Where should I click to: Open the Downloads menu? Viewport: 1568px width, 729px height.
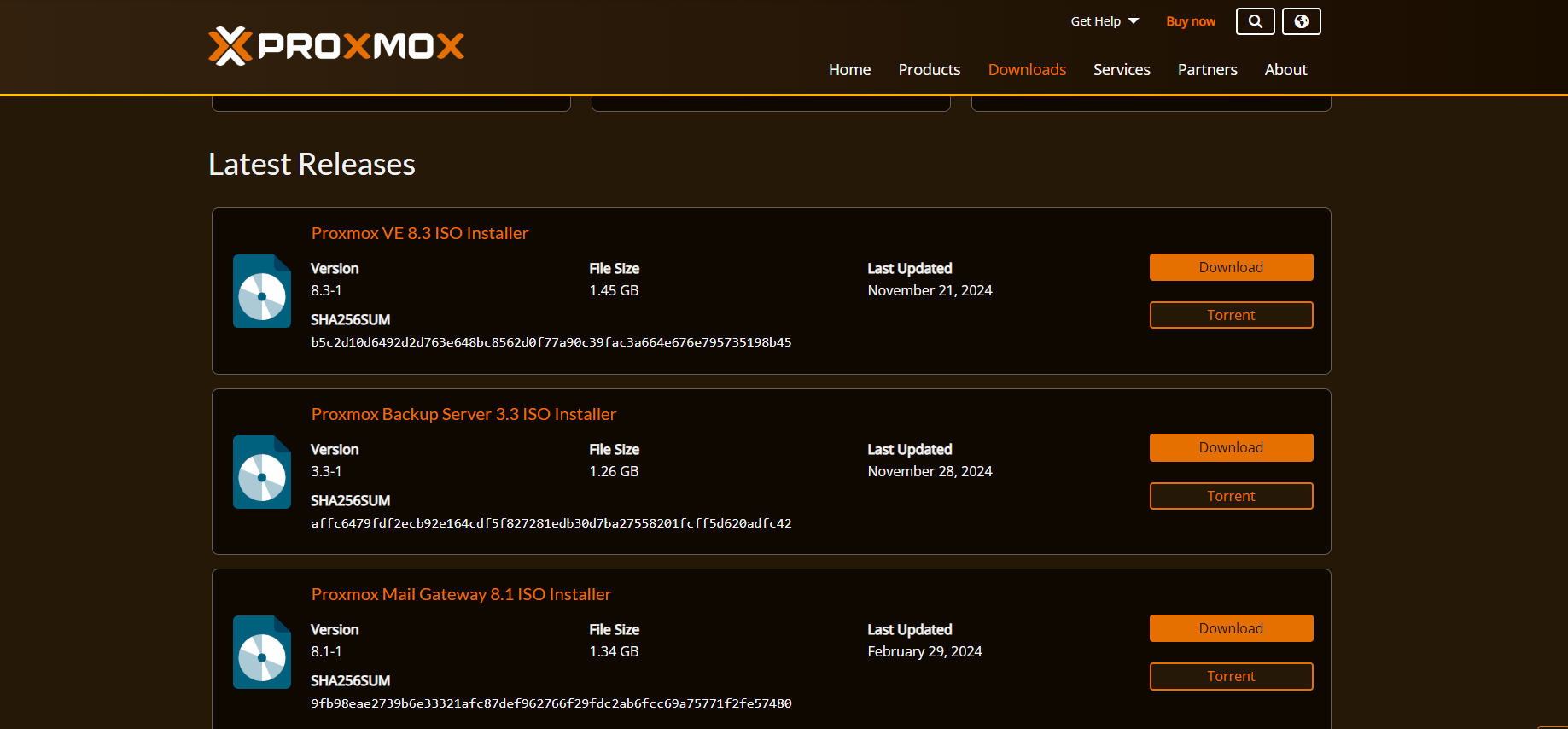pyautogui.click(x=1027, y=70)
